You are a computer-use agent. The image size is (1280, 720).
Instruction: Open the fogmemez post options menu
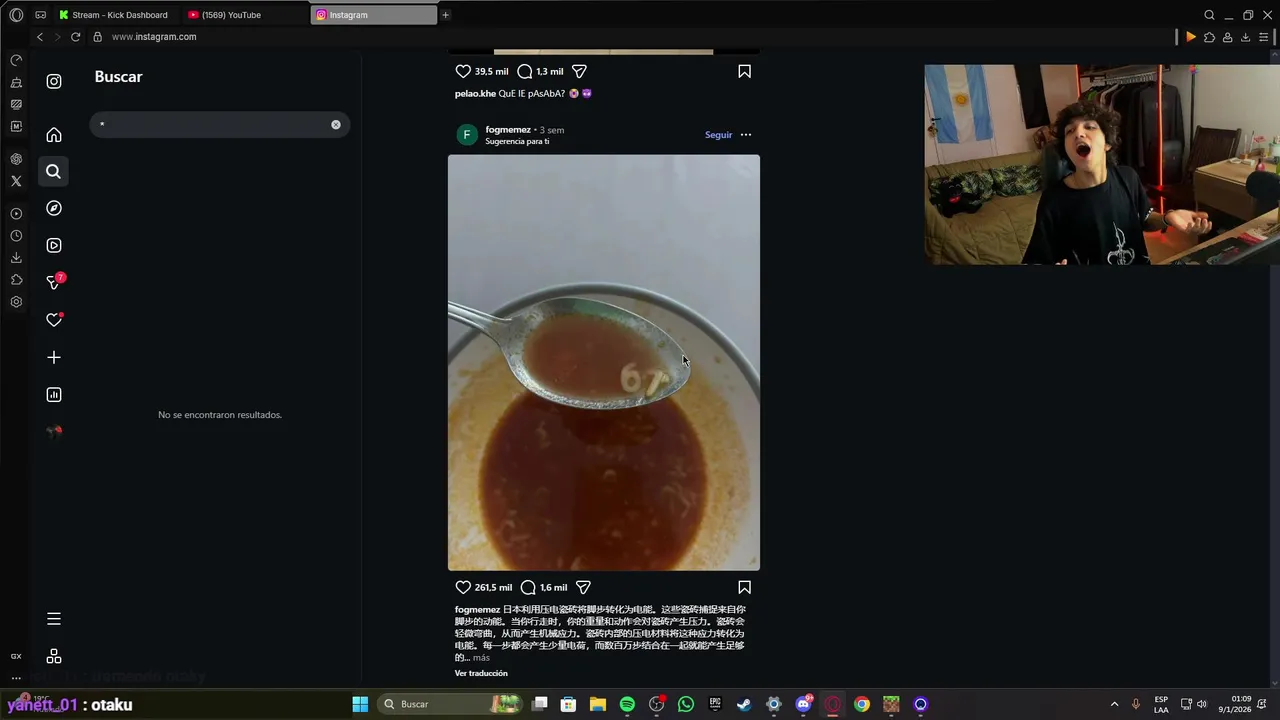746,135
